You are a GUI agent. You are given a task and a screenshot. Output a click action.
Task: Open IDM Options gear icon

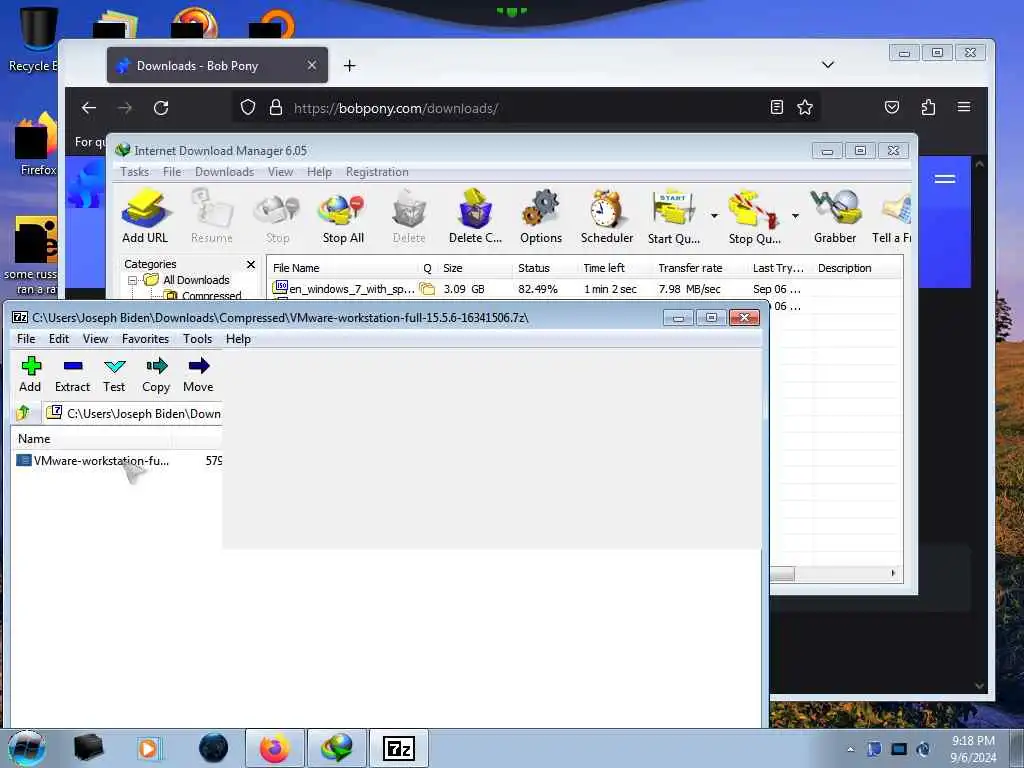click(541, 217)
